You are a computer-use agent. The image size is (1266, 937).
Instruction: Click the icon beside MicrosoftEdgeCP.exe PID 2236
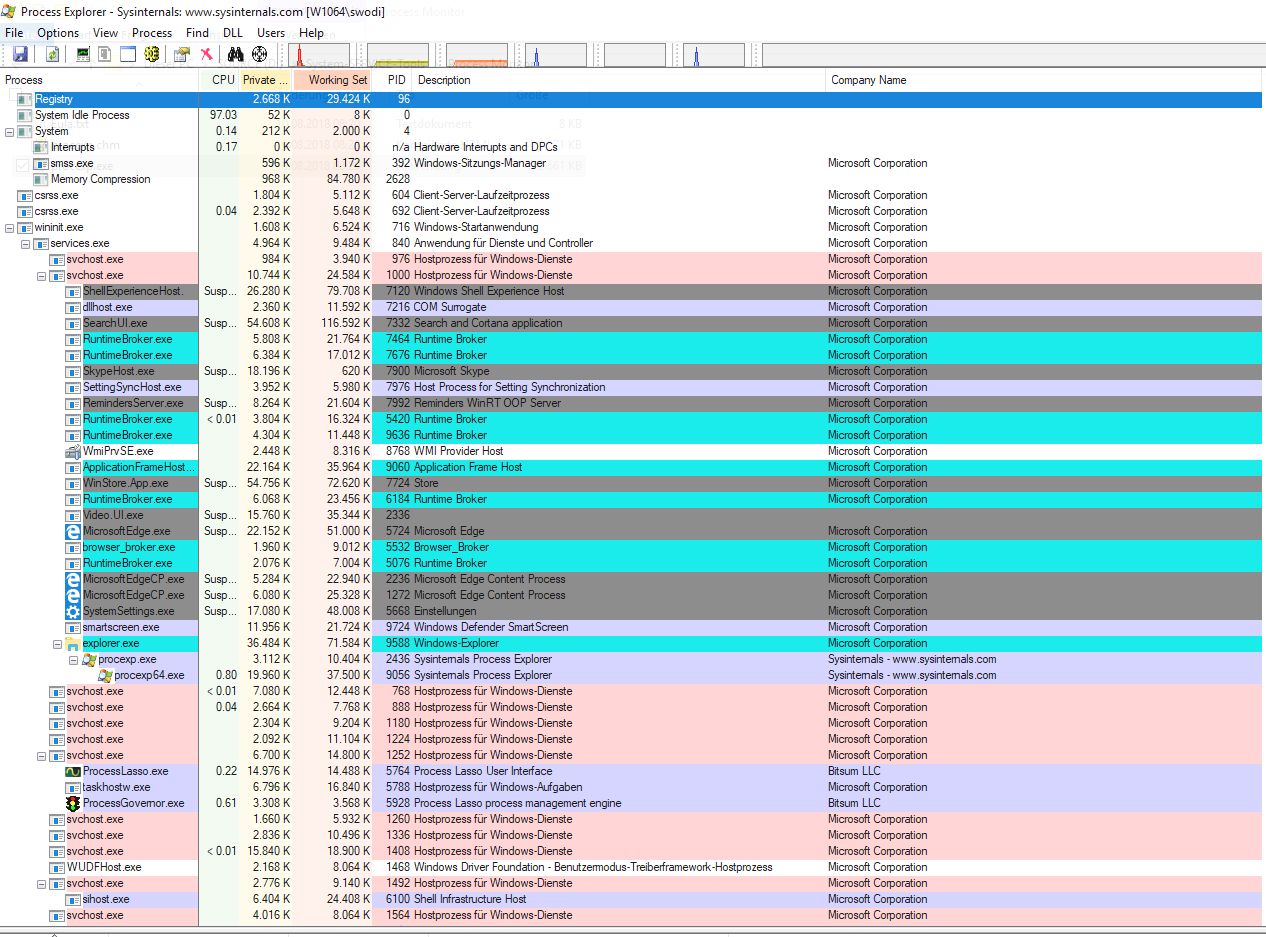coord(73,579)
